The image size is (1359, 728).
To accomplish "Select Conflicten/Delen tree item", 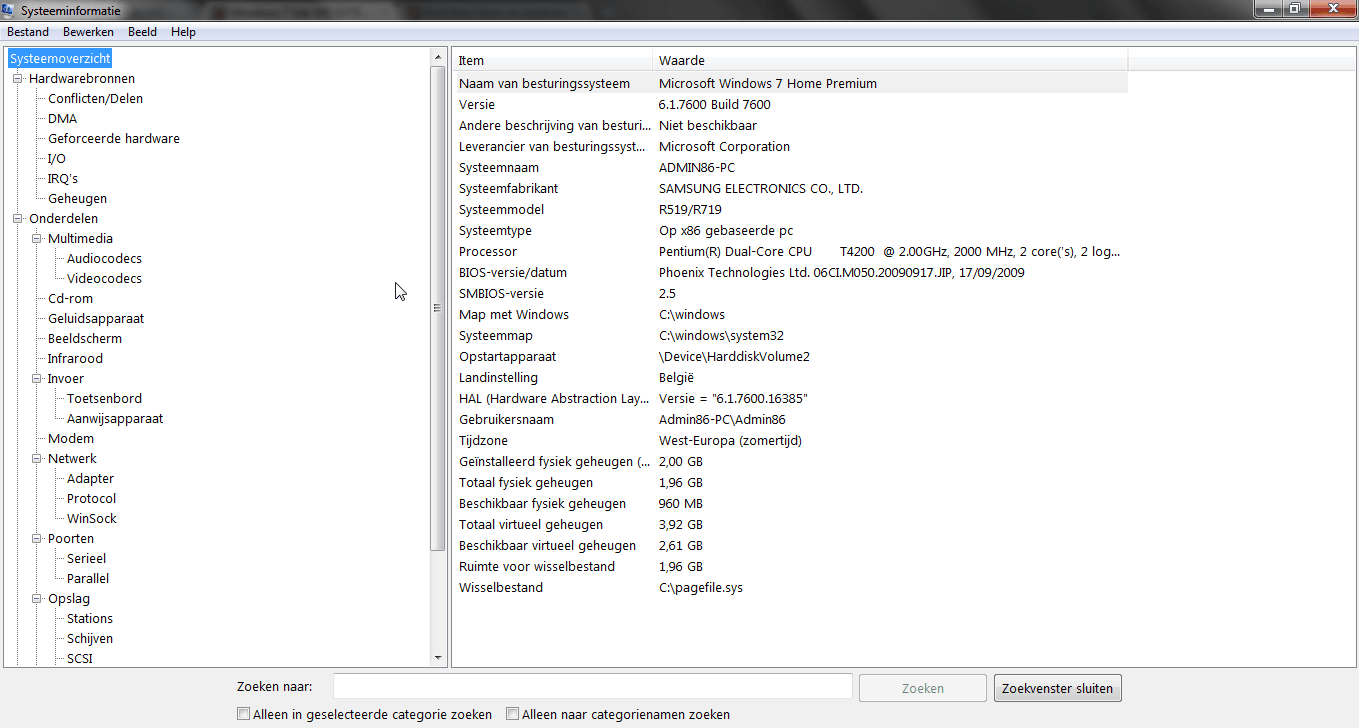I will point(95,99).
